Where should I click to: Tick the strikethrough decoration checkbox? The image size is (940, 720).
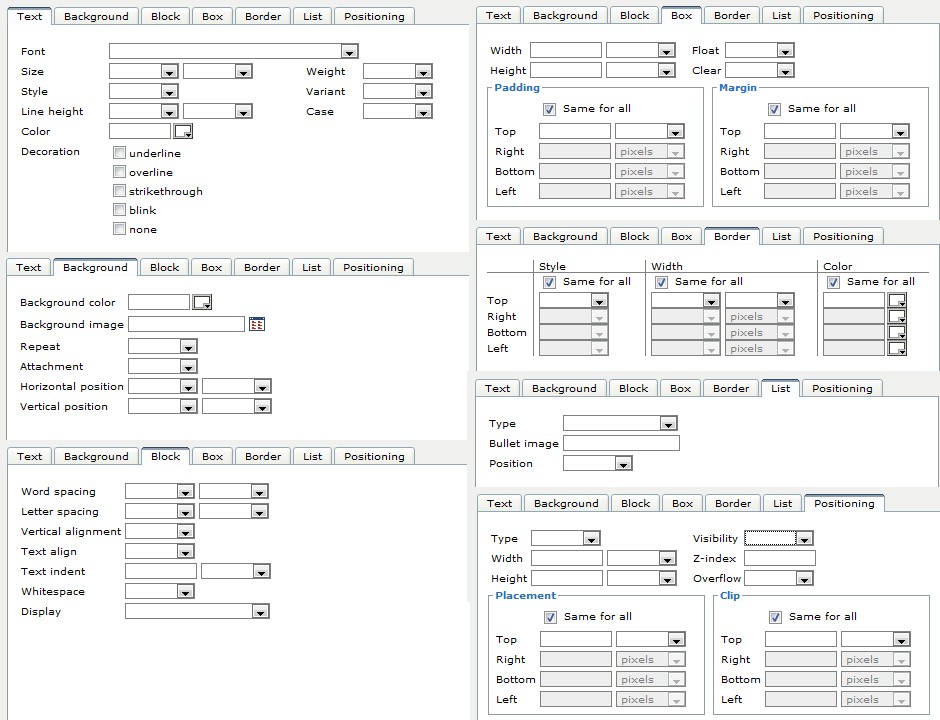pyautogui.click(x=119, y=191)
